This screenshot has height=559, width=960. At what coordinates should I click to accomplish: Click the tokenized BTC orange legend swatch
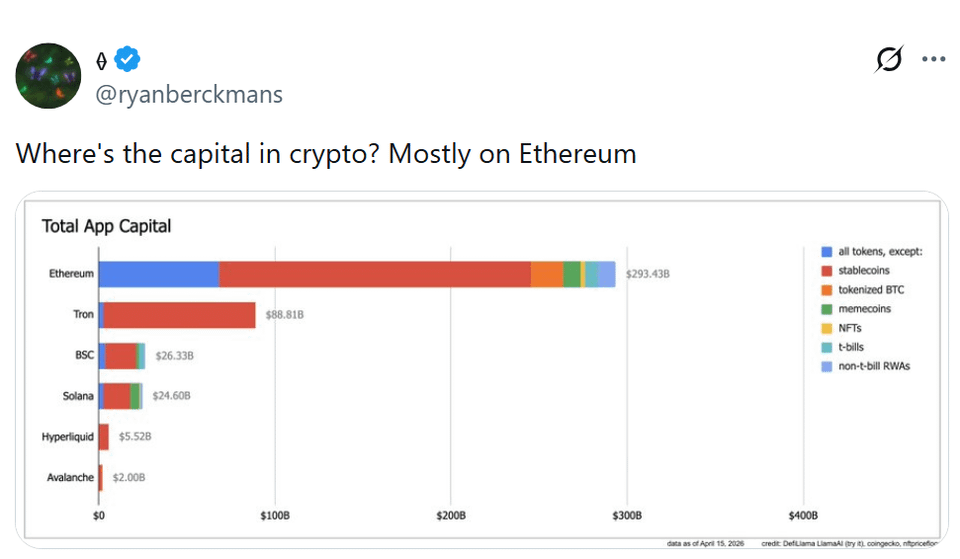click(x=827, y=290)
